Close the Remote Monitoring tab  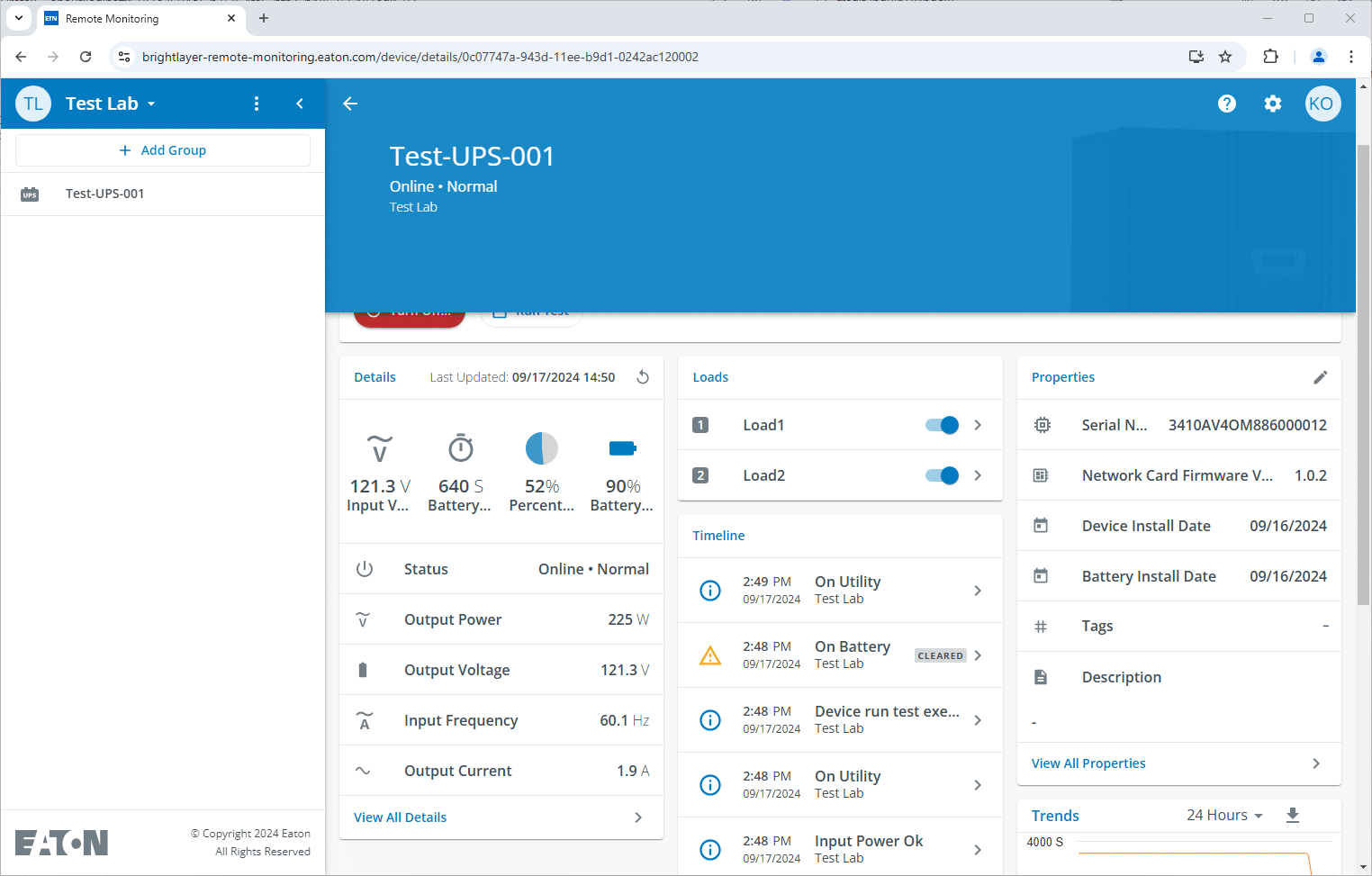tap(231, 18)
